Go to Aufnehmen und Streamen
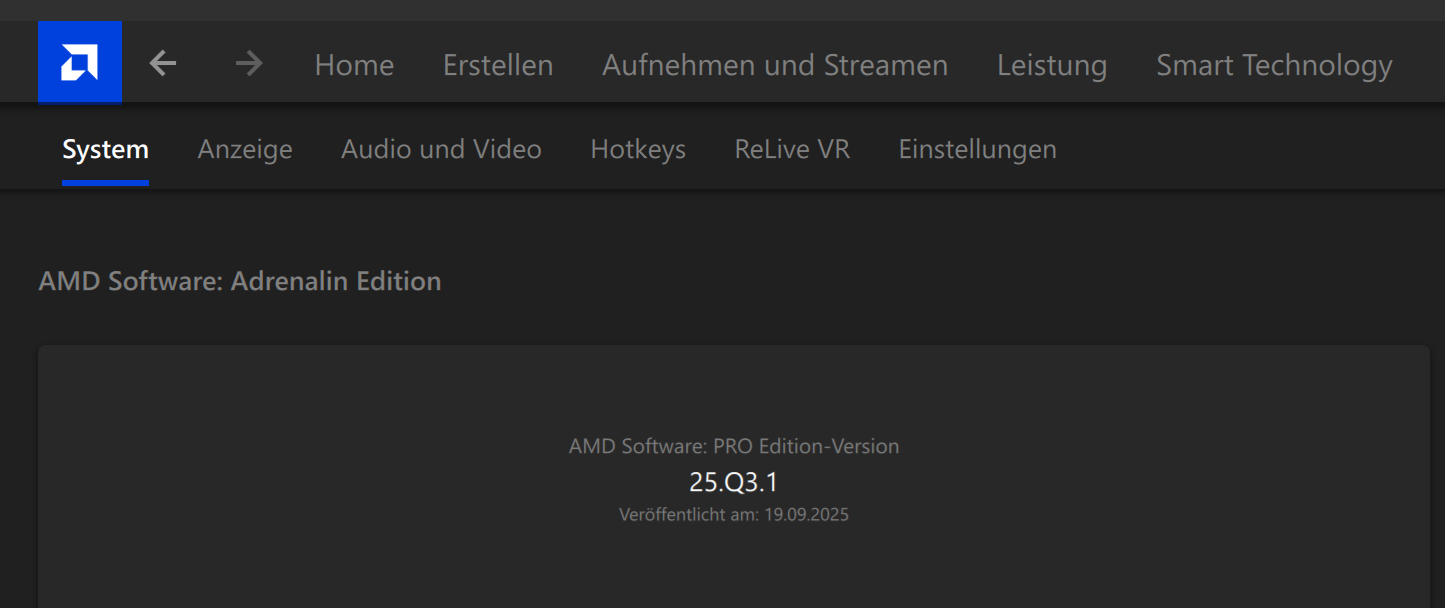Screen dimensions: 1445x608 click(x=775, y=66)
